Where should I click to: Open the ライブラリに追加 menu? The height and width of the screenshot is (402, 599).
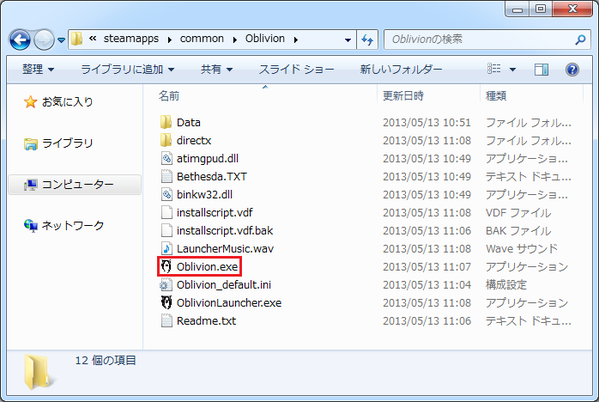[128, 69]
